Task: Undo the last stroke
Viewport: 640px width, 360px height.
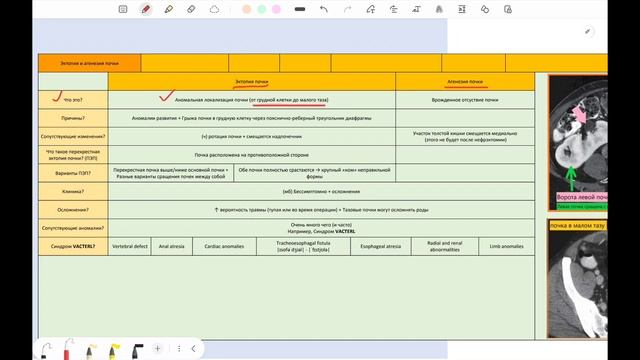Action: coord(324,9)
